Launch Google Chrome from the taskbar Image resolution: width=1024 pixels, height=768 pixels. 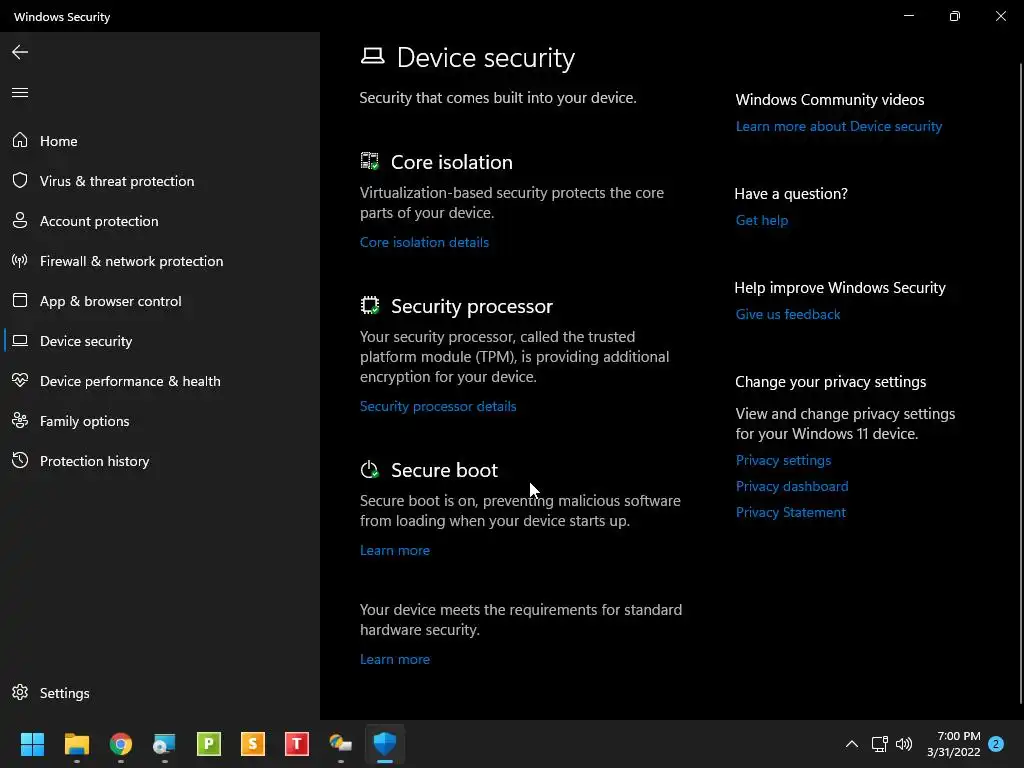(x=121, y=743)
